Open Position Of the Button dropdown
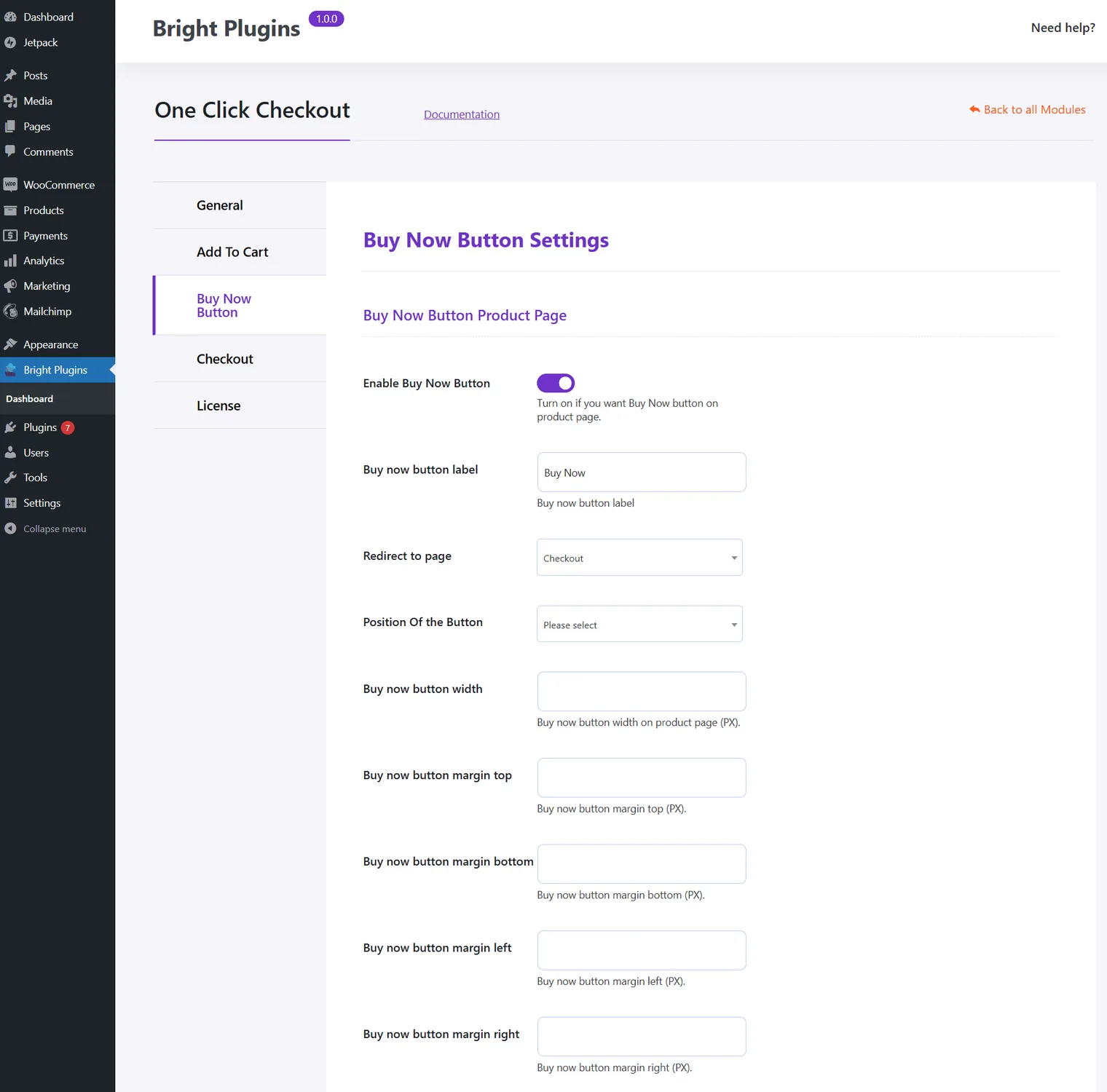 pyautogui.click(x=639, y=624)
